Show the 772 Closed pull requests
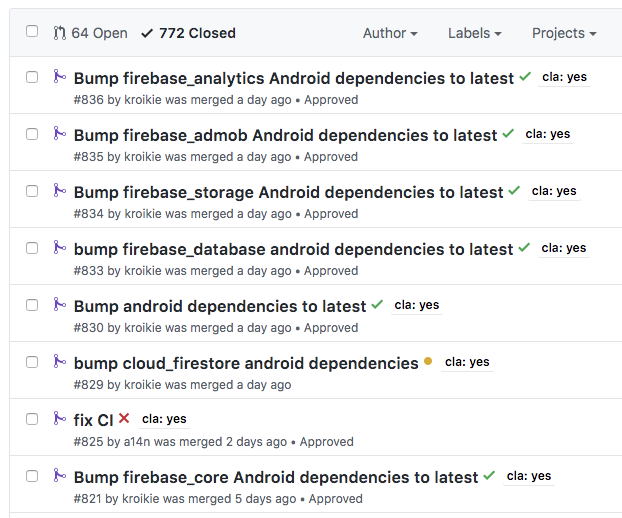This screenshot has width=622, height=518. coord(188,33)
